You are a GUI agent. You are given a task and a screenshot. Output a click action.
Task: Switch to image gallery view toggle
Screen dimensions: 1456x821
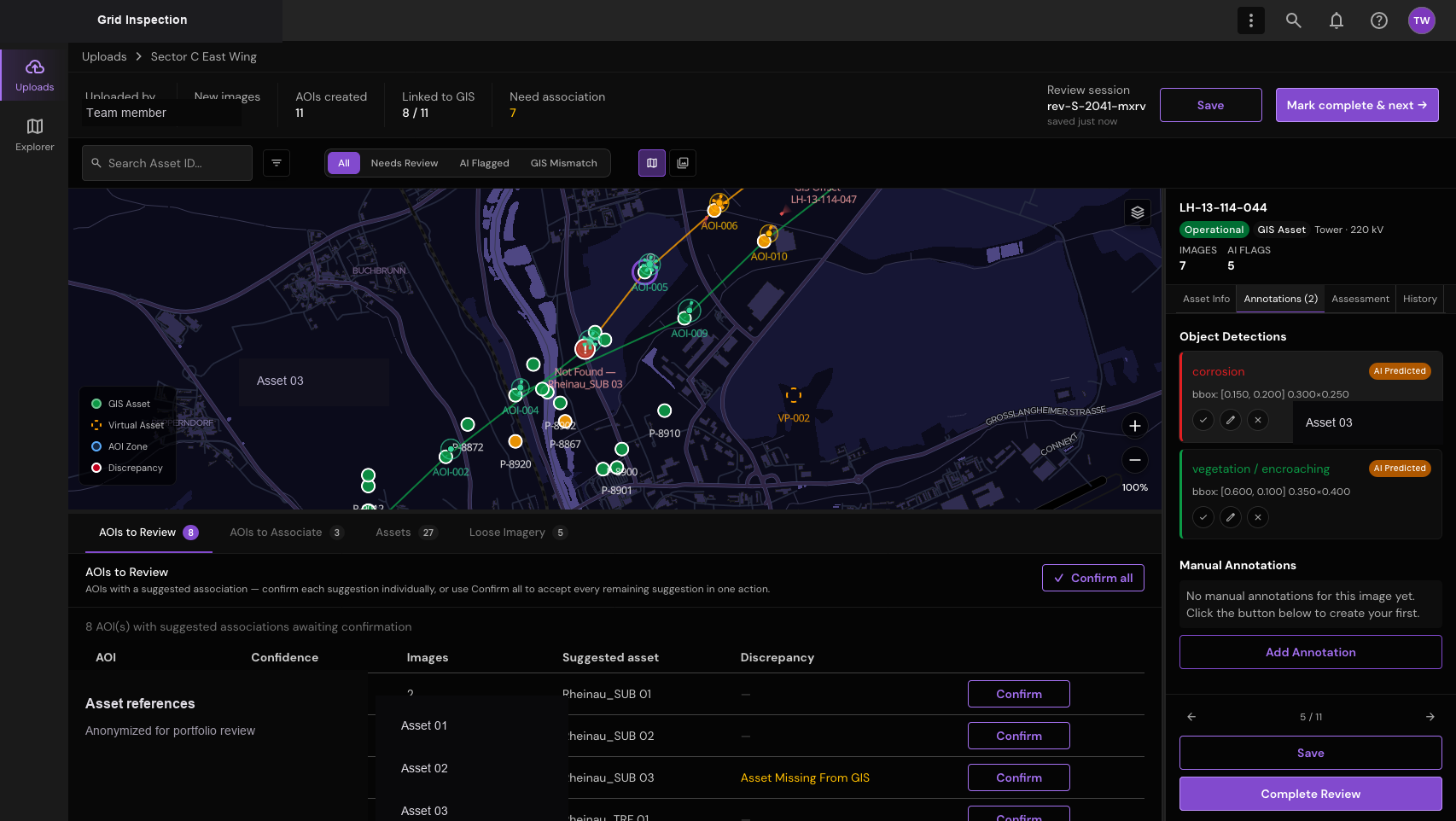click(x=683, y=163)
